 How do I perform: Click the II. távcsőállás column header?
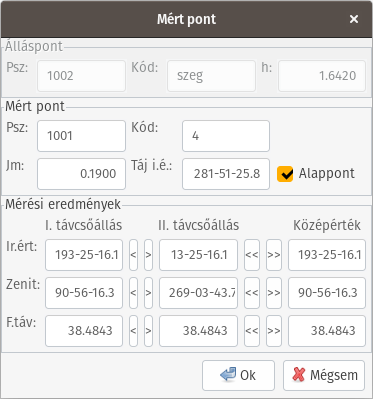point(199,225)
